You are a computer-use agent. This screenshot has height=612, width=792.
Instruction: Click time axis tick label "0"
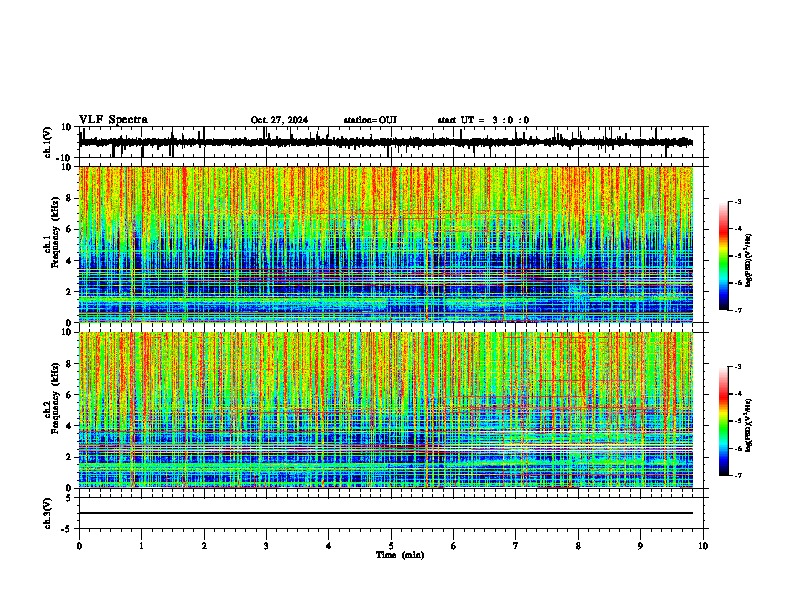point(79,546)
